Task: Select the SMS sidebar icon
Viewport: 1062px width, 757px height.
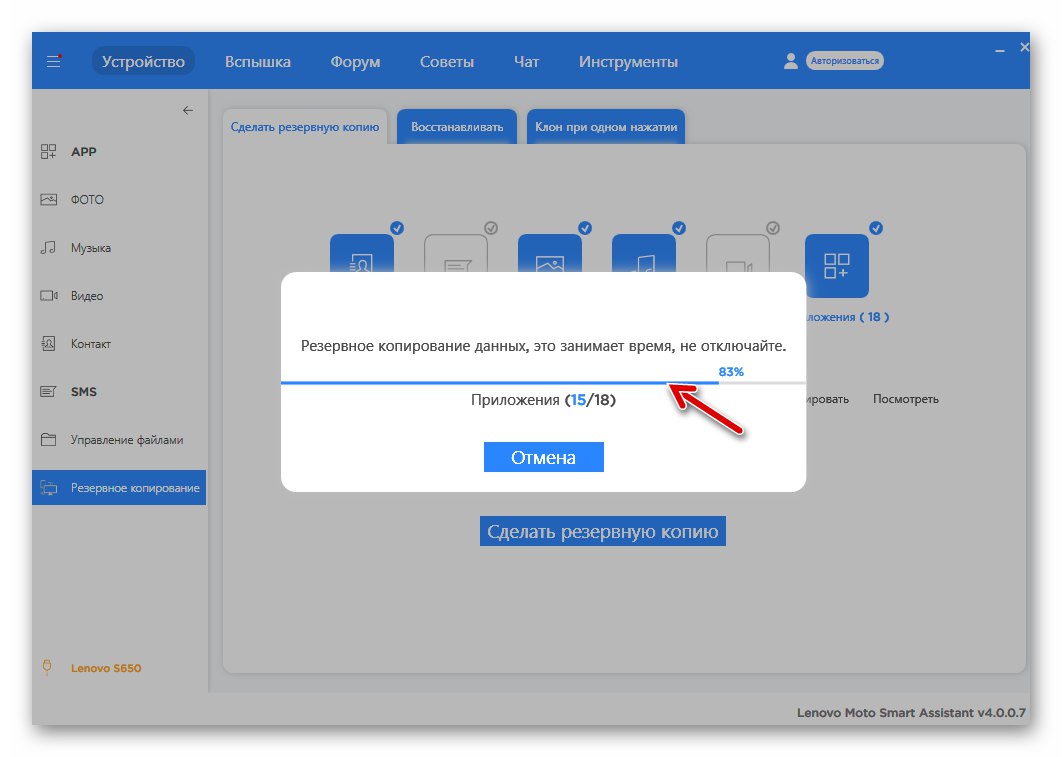Action: tap(49, 391)
